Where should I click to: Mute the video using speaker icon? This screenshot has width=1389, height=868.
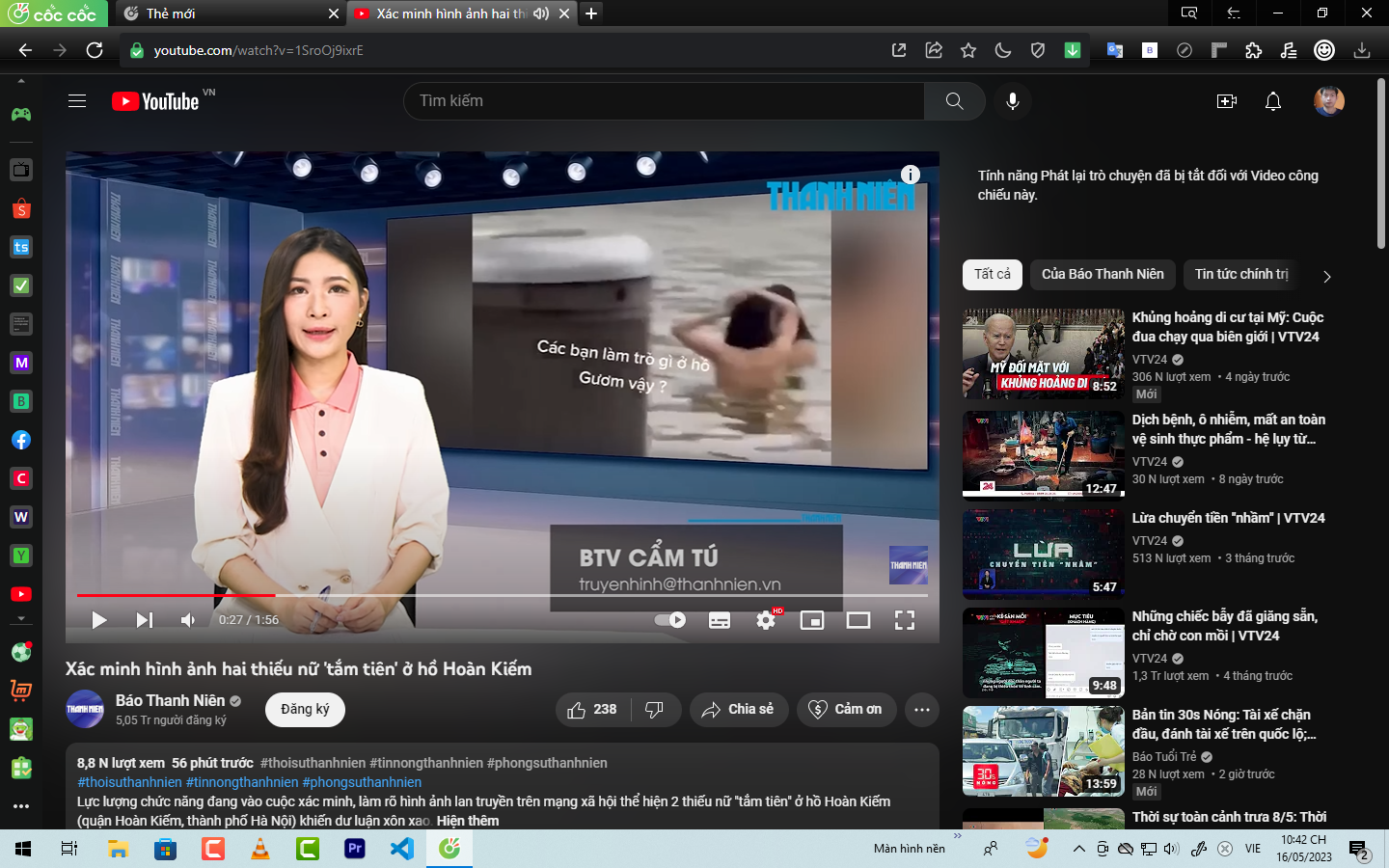[x=189, y=620]
